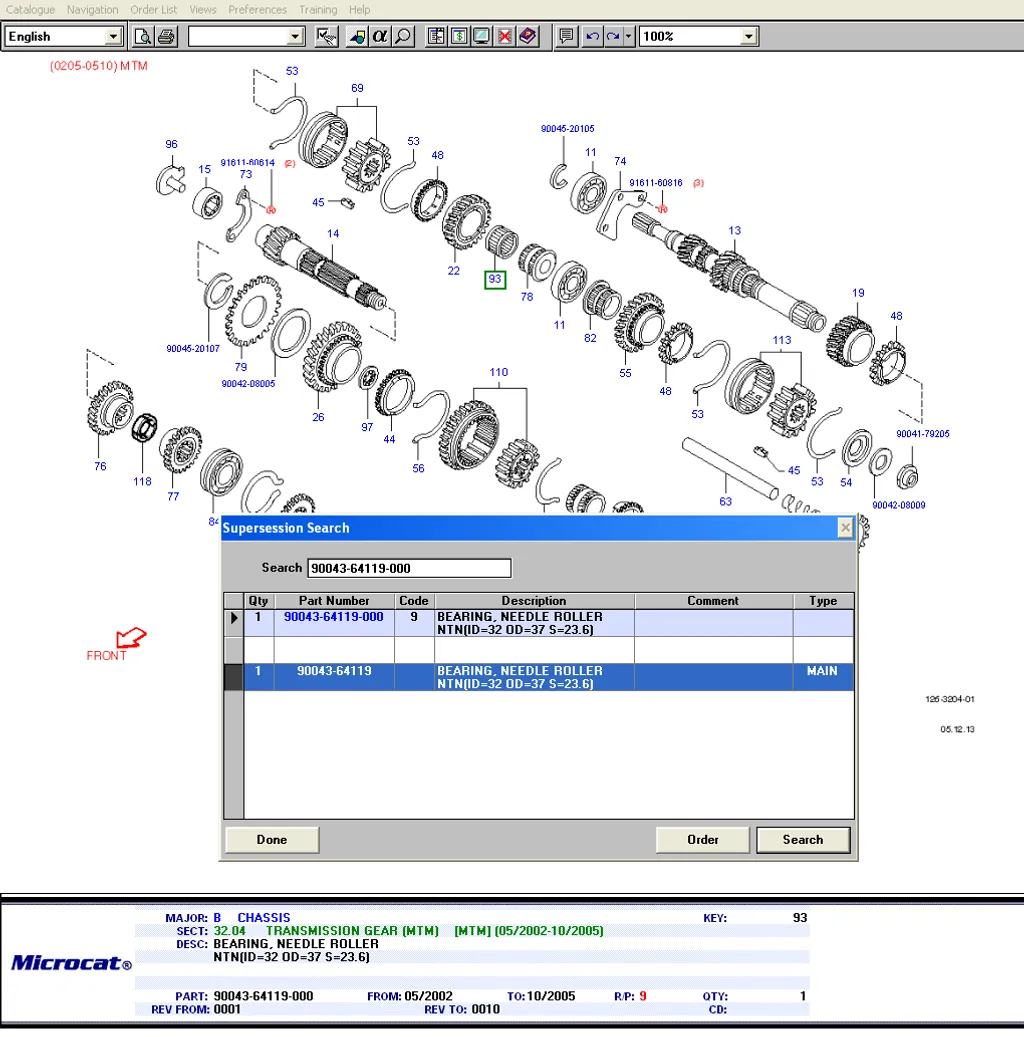1024x1037 pixels.
Task: Click the checklist hand toolbar icon
Action: pyautogui.click(x=327, y=36)
